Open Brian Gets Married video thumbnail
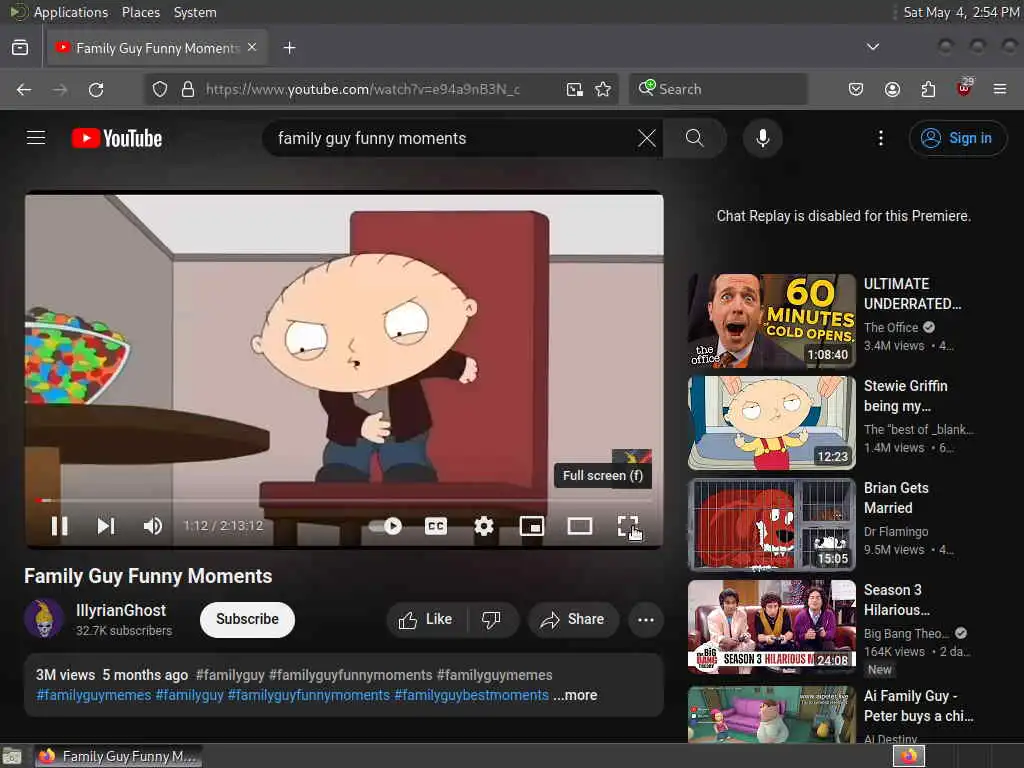 tap(771, 524)
